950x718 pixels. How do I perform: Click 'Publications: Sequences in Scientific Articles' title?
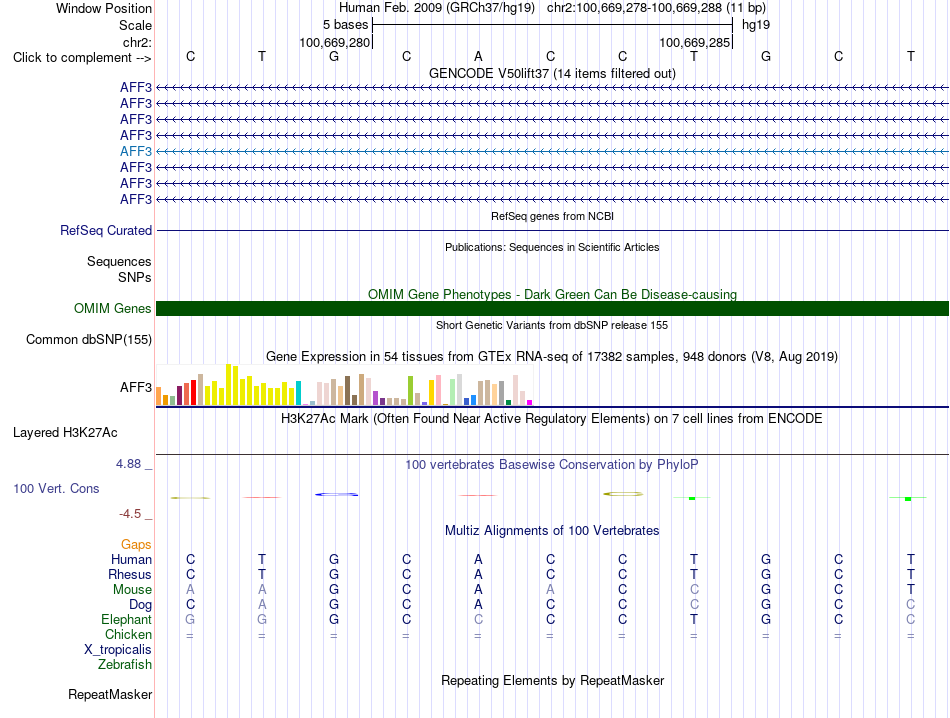coord(552,247)
